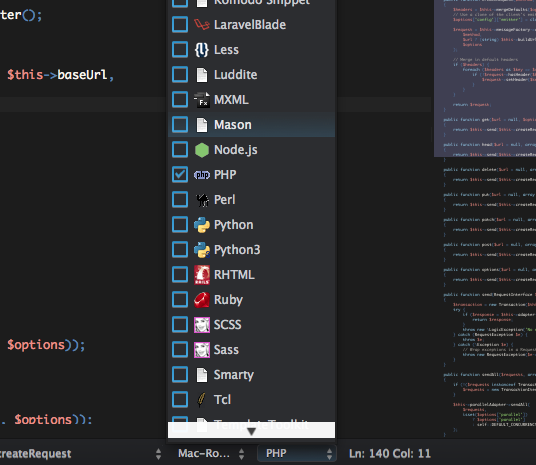Click $options)); code line in editor
Image resolution: width=536 pixels, height=465 pixels.
pos(46,345)
